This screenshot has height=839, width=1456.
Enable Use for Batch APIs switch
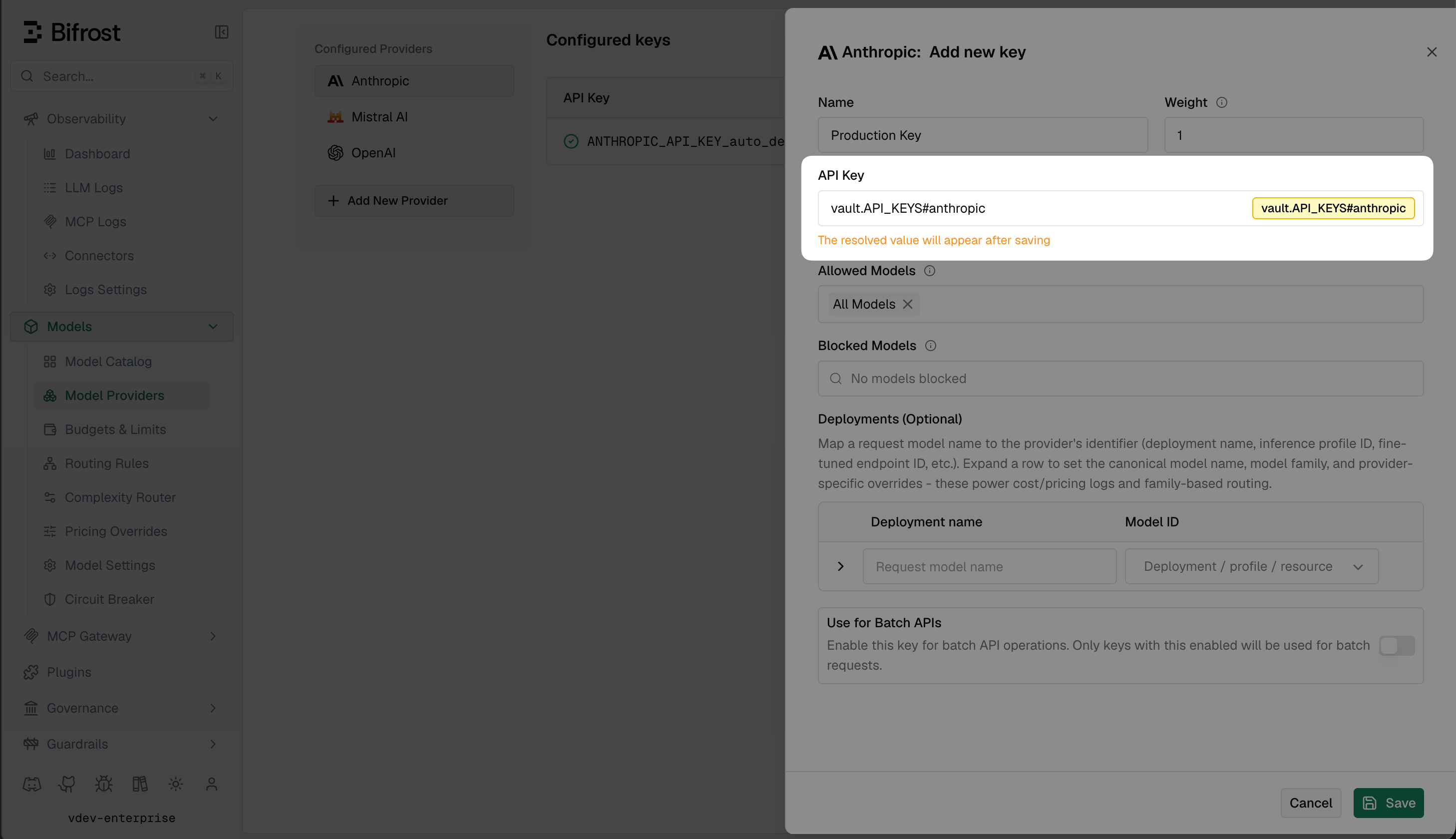1397,645
